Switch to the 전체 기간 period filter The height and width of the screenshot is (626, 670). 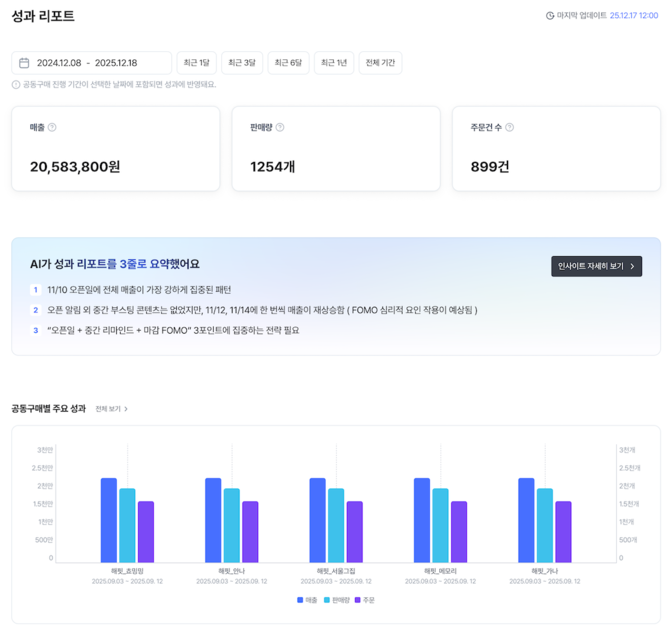coord(381,63)
